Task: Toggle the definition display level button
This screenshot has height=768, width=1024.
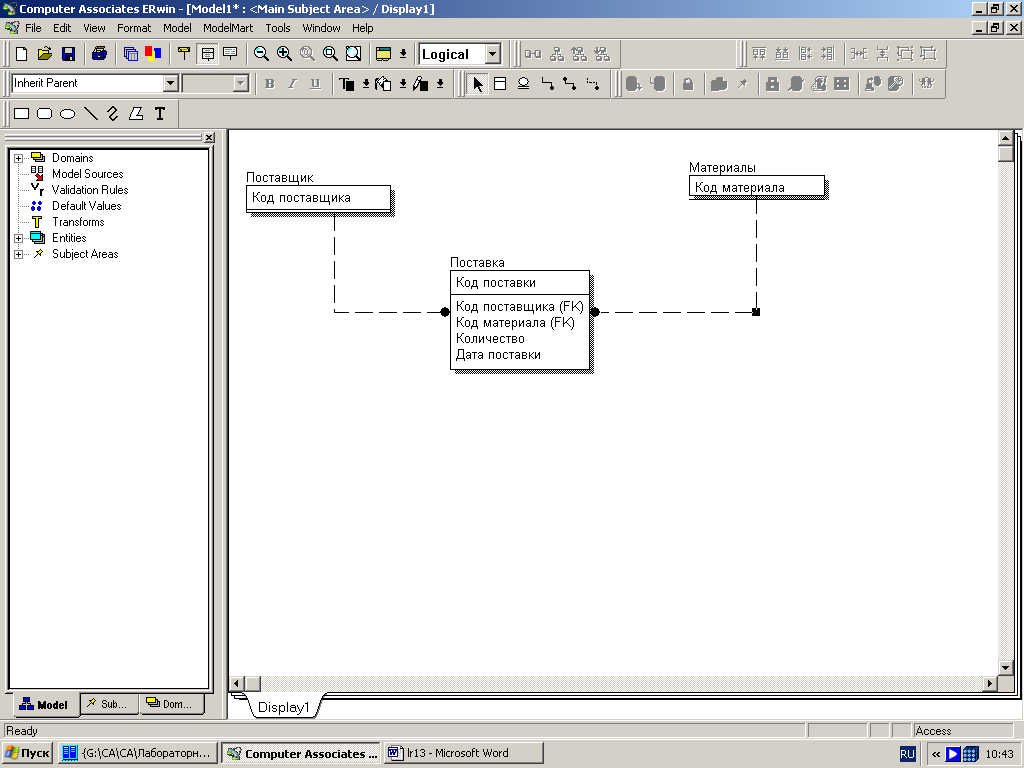Action: coord(231,54)
